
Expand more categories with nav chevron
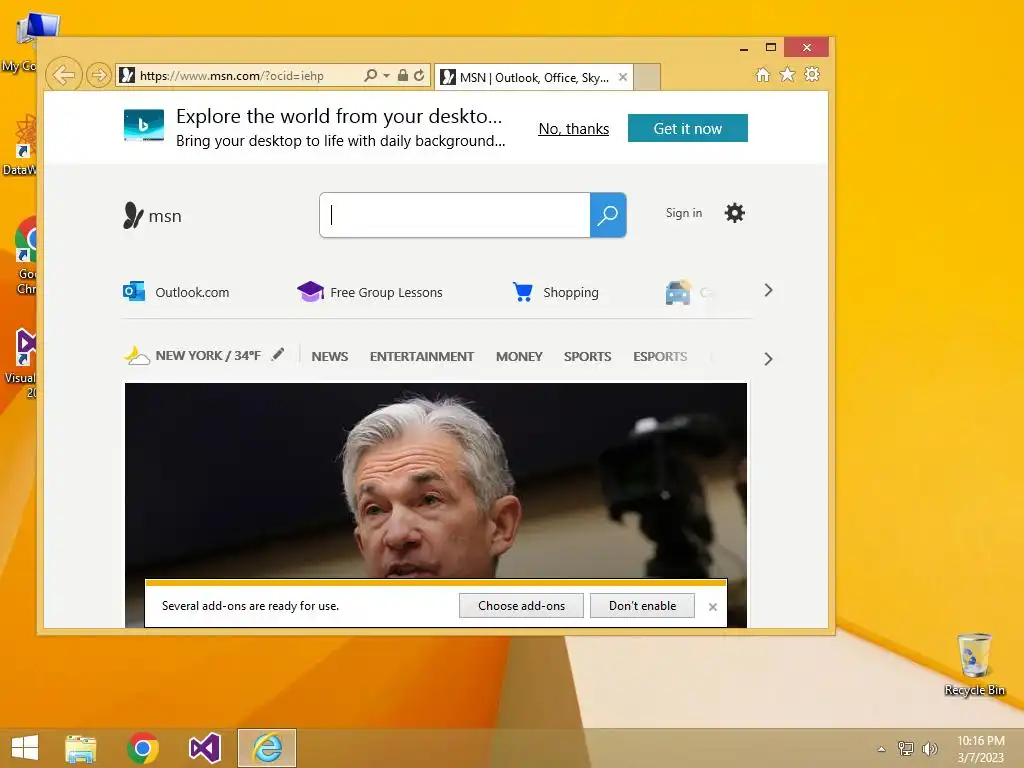[x=769, y=359]
